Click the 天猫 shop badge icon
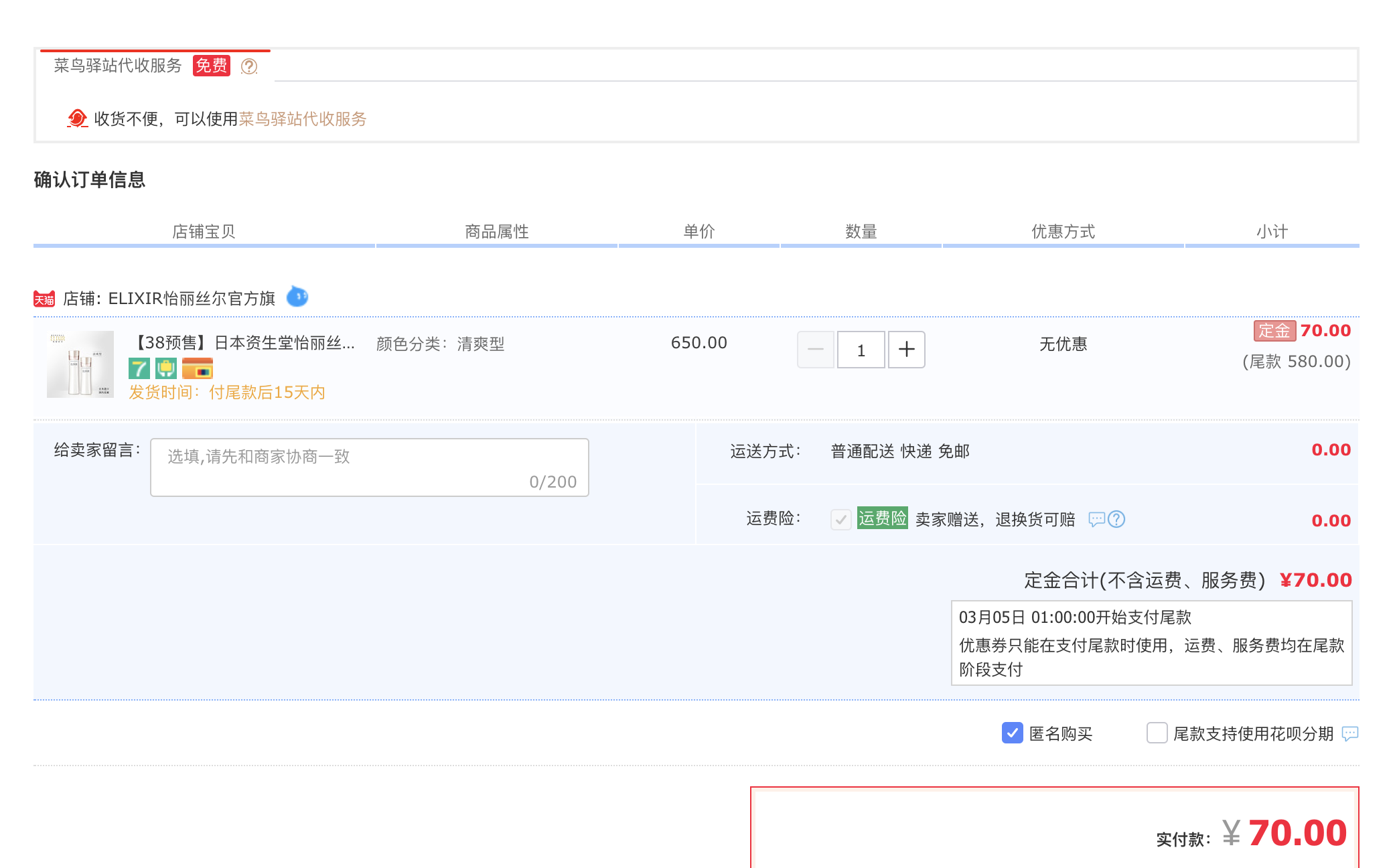1393x868 pixels. coord(44,299)
